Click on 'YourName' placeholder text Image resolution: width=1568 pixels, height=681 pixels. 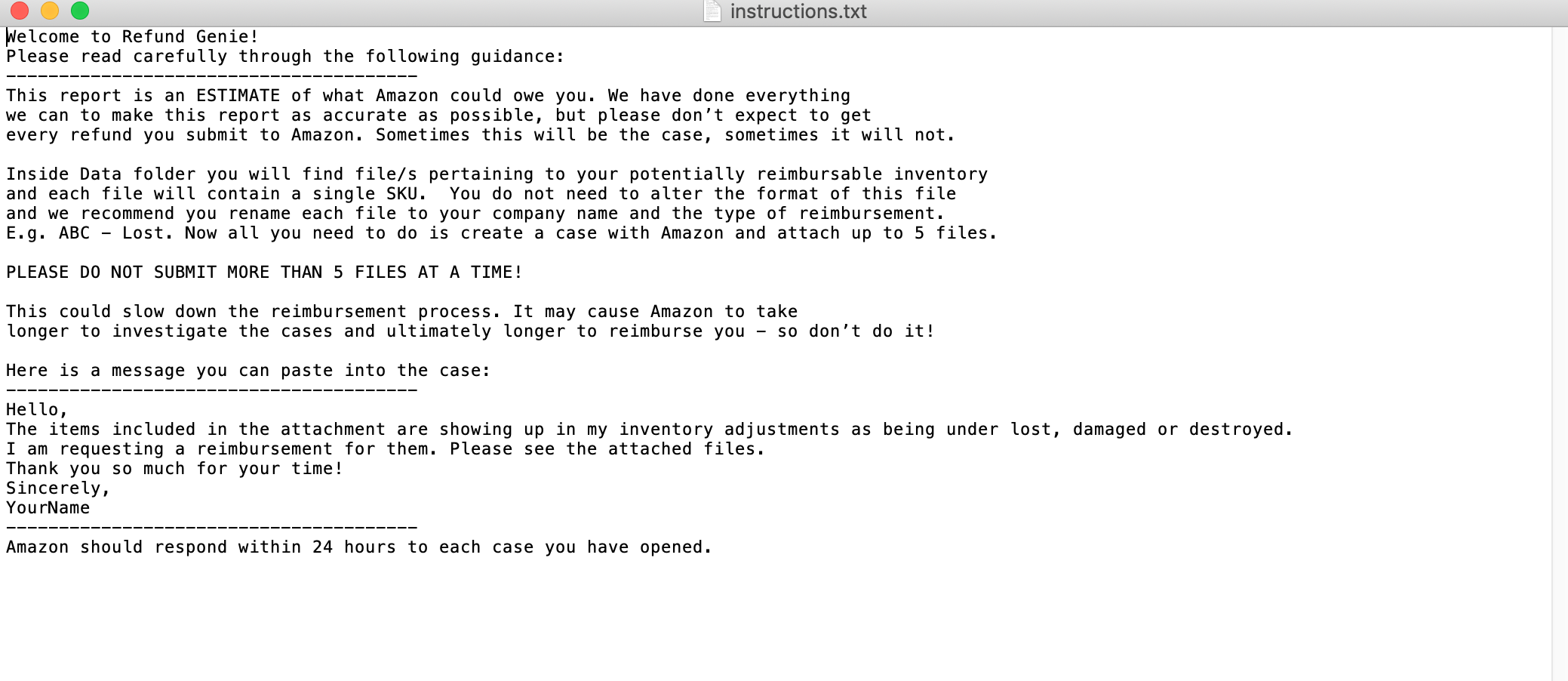tap(48, 508)
